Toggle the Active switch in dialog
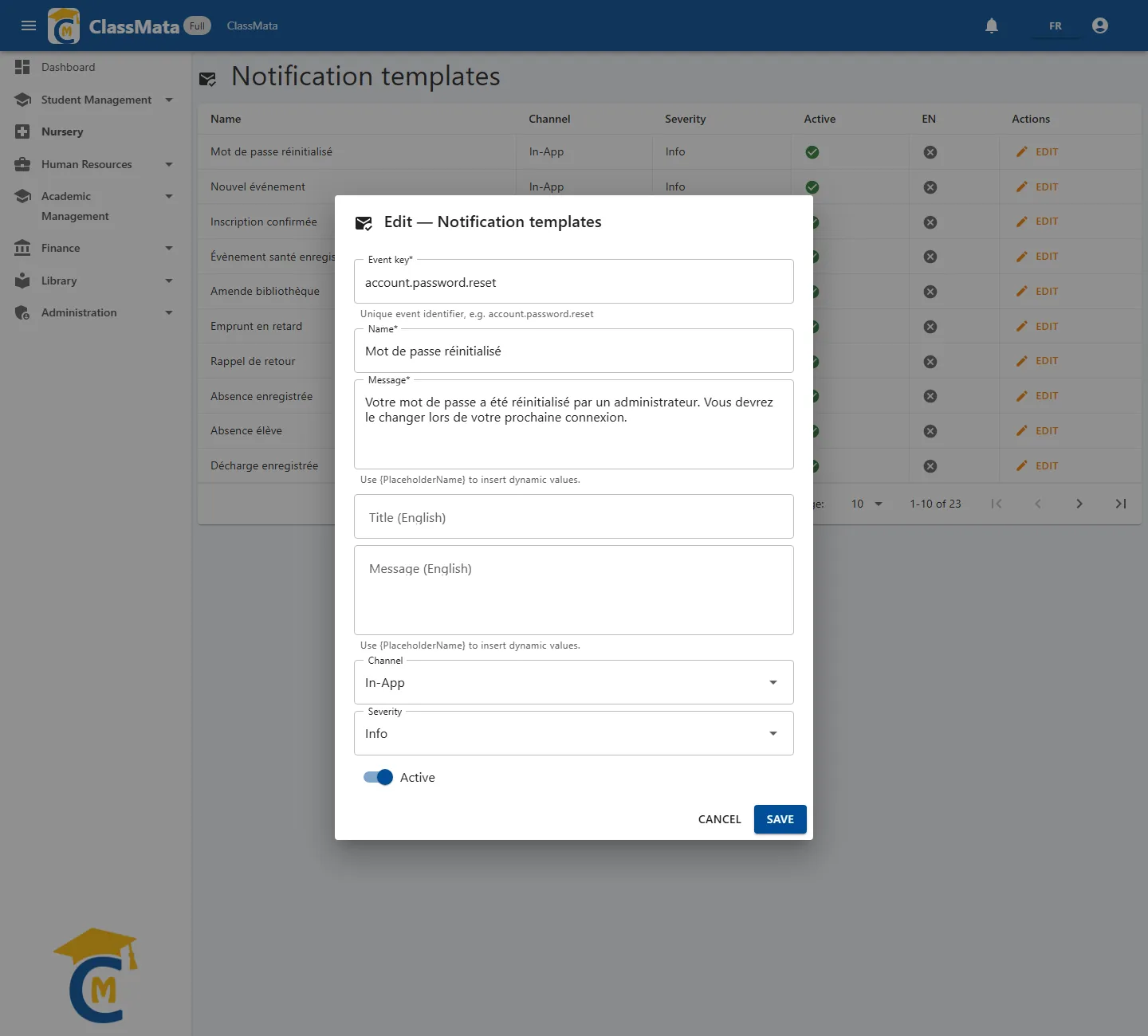The image size is (1148, 1036). pyautogui.click(x=378, y=777)
